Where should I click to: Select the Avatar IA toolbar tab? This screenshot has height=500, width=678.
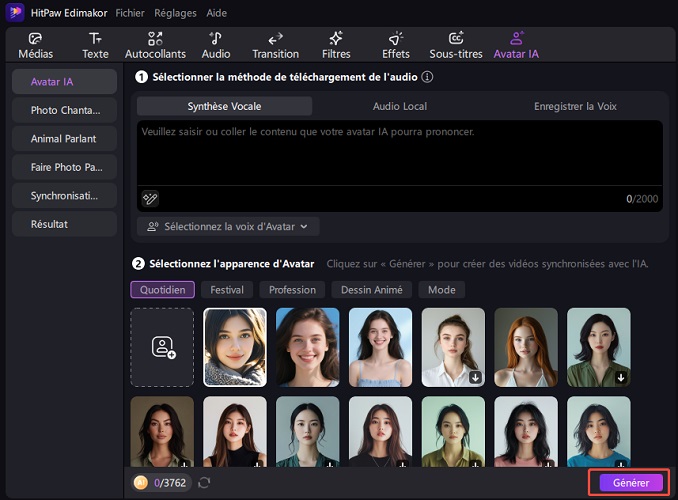[x=516, y=45]
